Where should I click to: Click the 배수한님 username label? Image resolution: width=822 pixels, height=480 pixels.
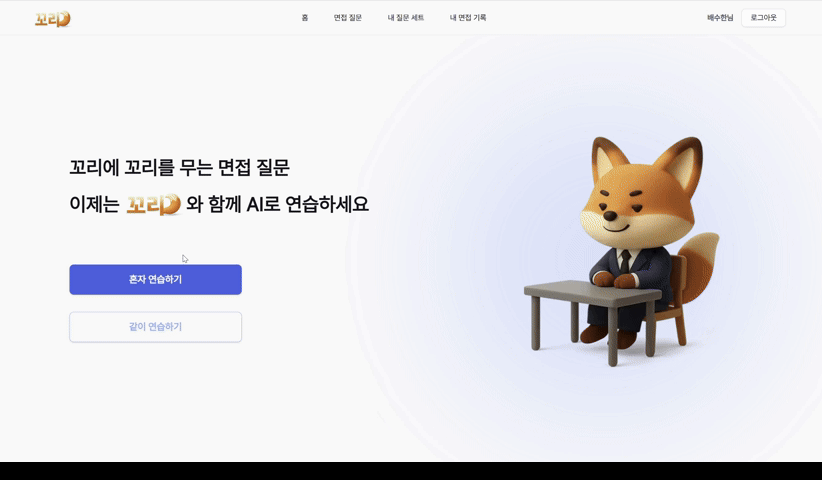pos(720,18)
